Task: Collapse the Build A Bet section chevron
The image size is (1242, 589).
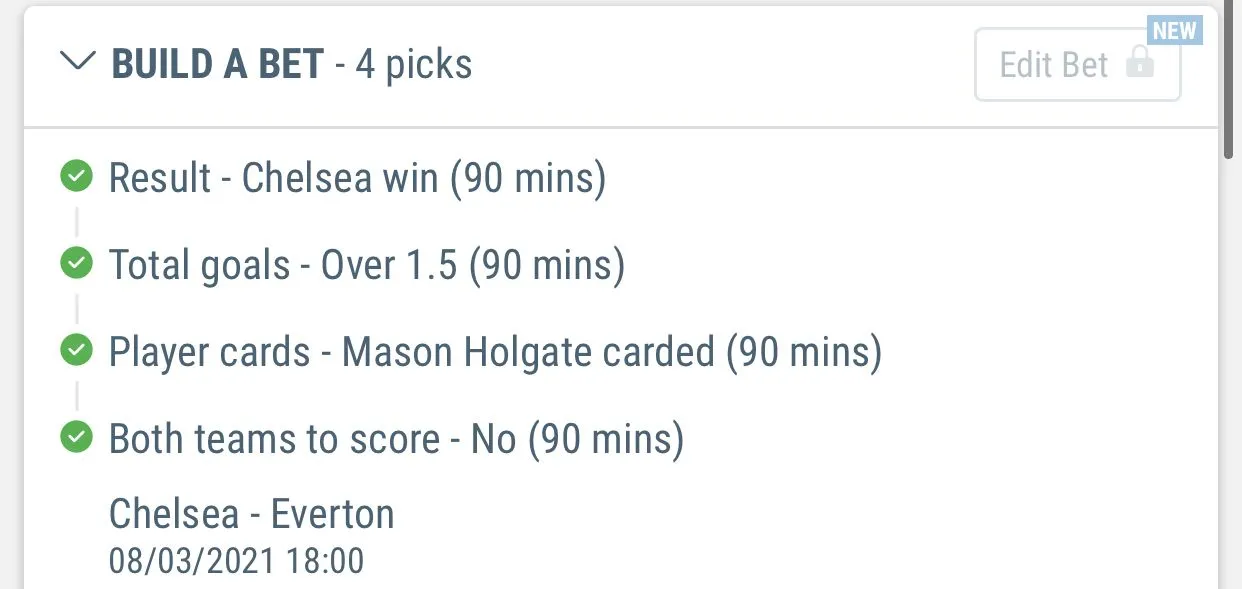Action: coord(76,62)
